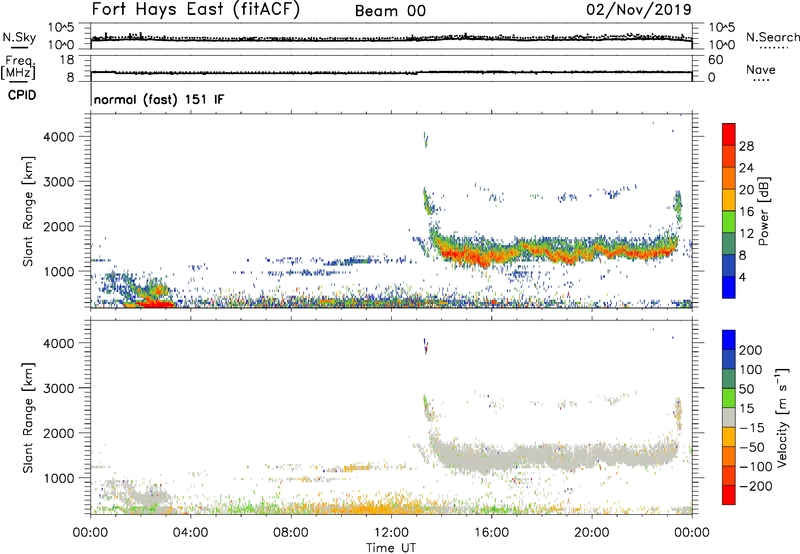Image resolution: width=800 pixels, height=554 pixels.
Task: Click the "12:00" time tick label
Action: (x=391, y=533)
